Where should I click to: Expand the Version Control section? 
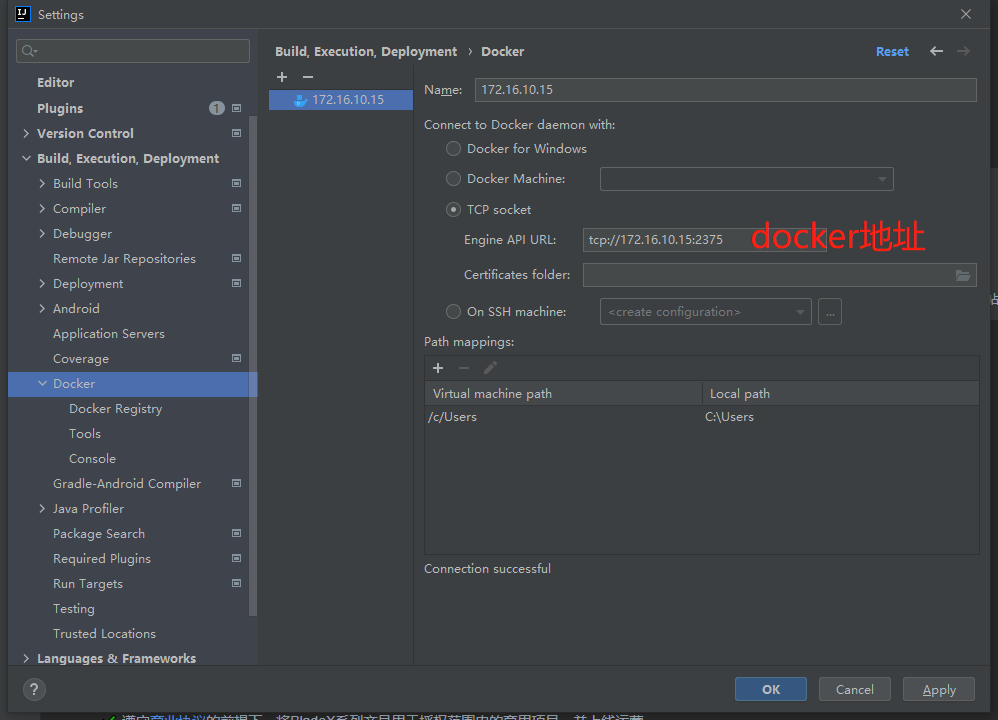[x=25, y=133]
